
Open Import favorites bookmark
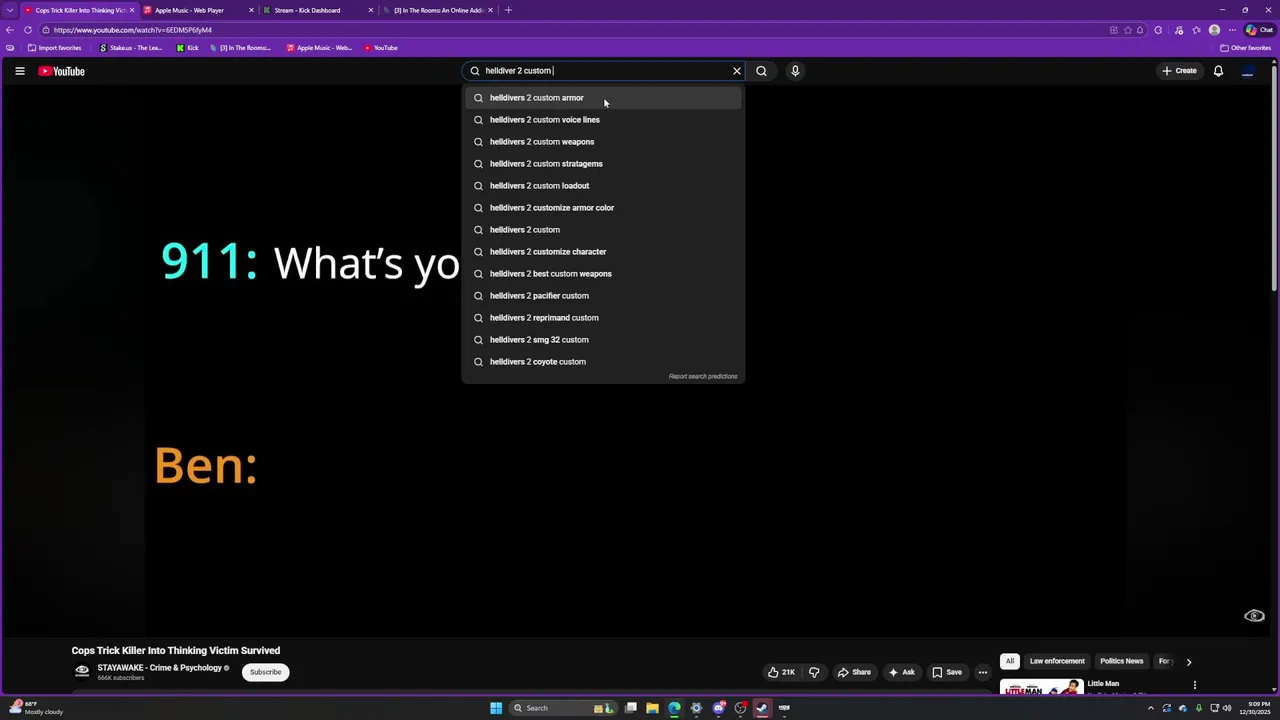click(x=55, y=48)
